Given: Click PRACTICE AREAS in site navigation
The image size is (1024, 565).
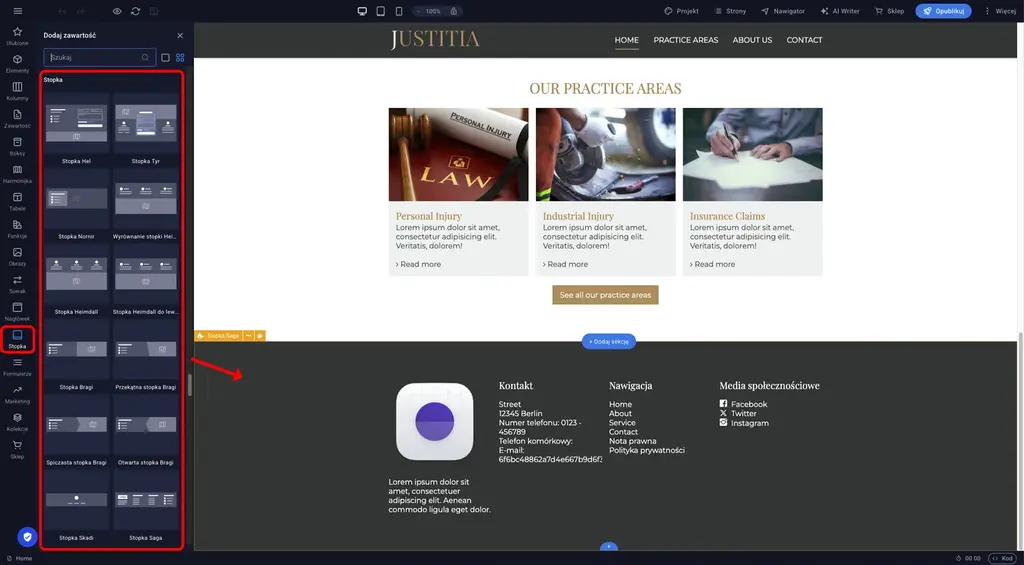Looking at the screenshot, I should pos(686,40).
